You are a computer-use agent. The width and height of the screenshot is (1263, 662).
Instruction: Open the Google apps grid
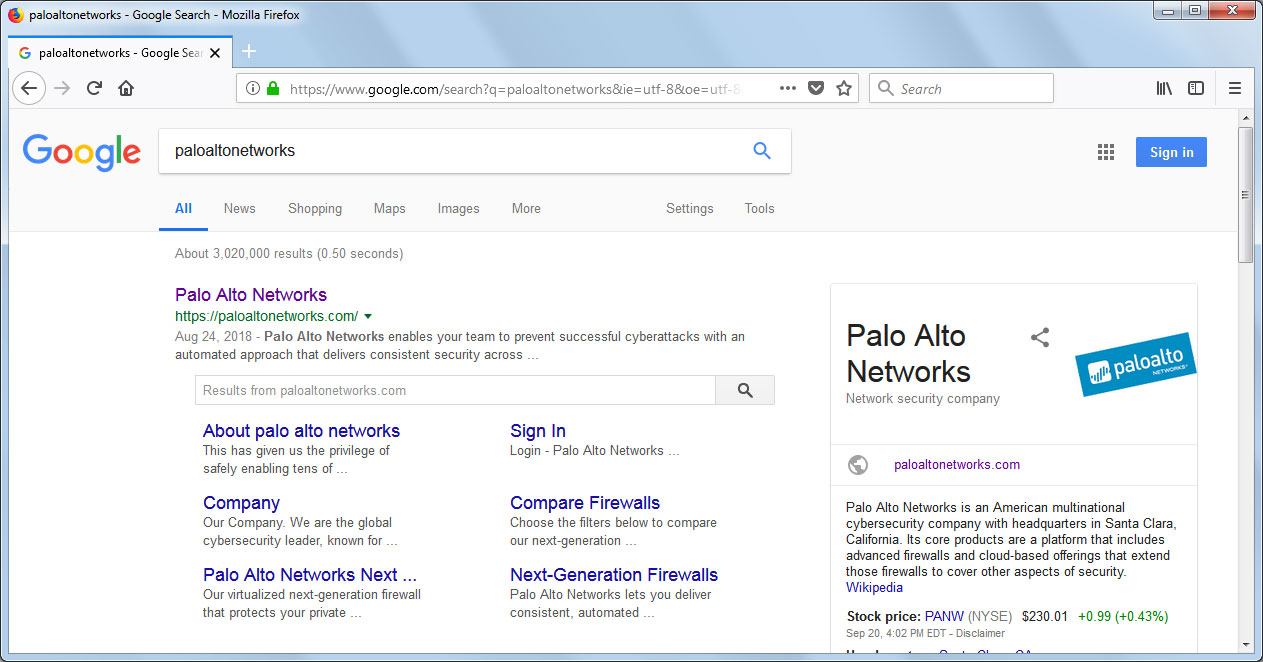click(1105, 152)
